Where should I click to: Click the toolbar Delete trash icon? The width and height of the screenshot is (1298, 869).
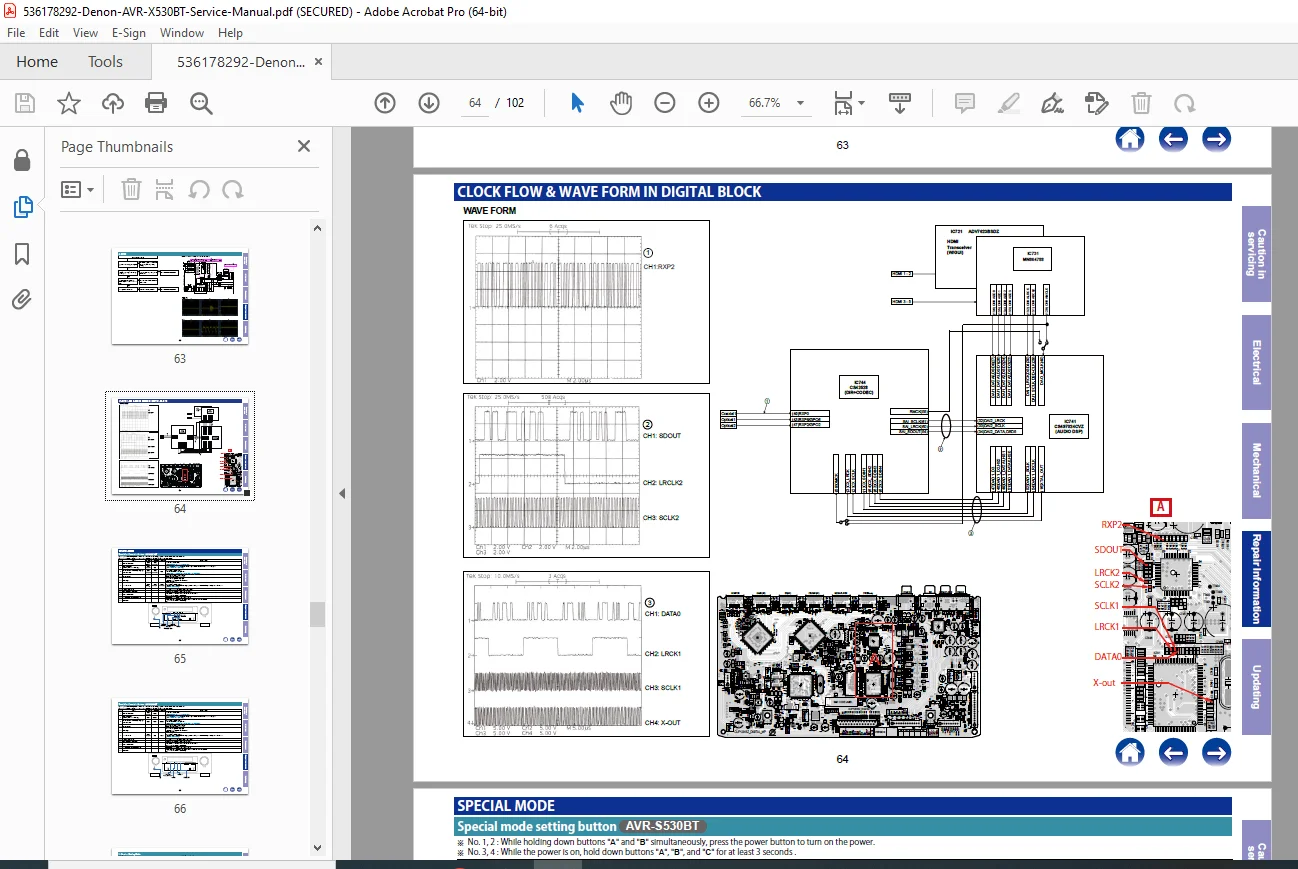click(x=1141, y=103)
